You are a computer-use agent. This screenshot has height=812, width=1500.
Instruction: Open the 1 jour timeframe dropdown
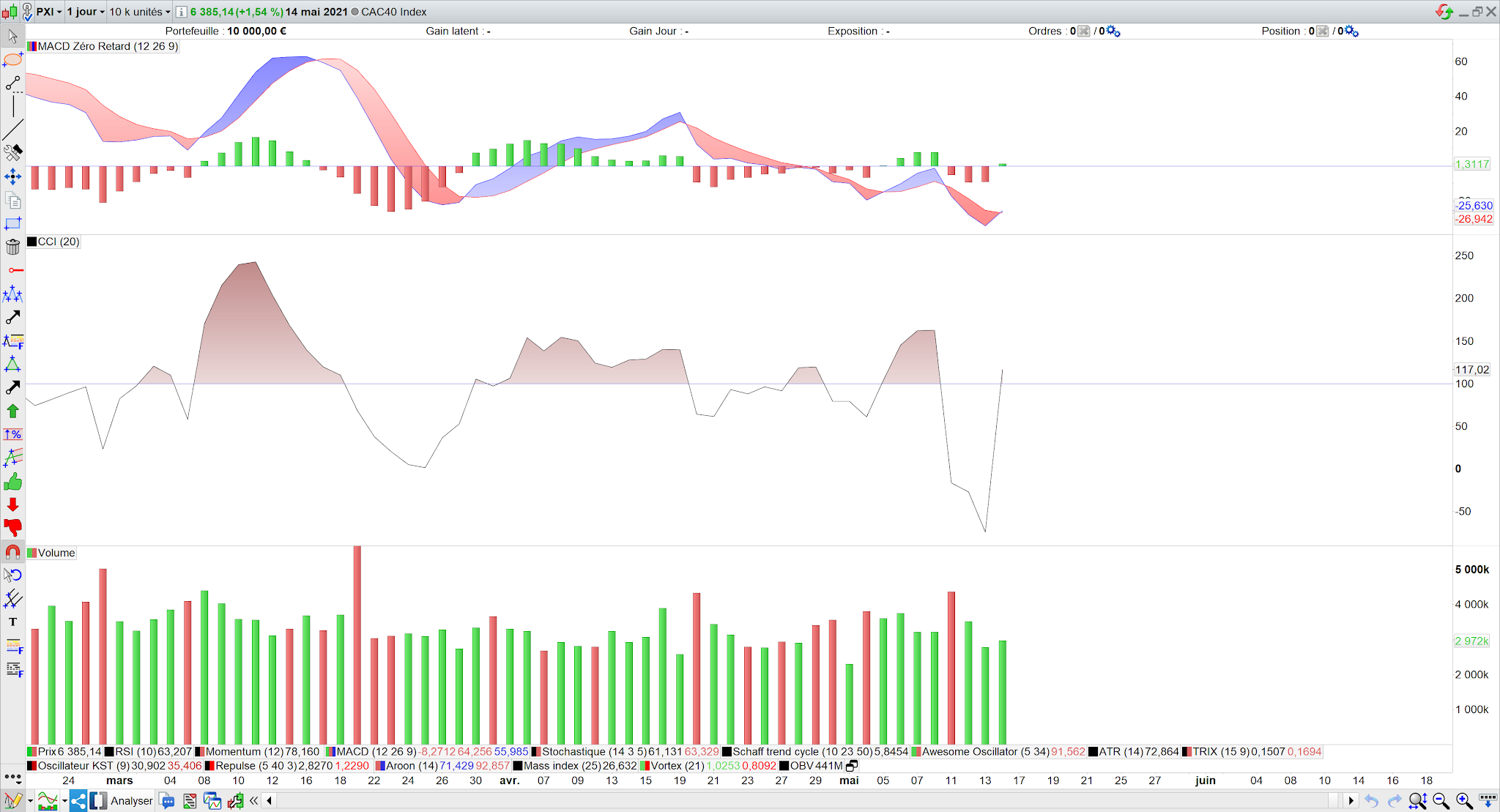[x=86, y=12]
